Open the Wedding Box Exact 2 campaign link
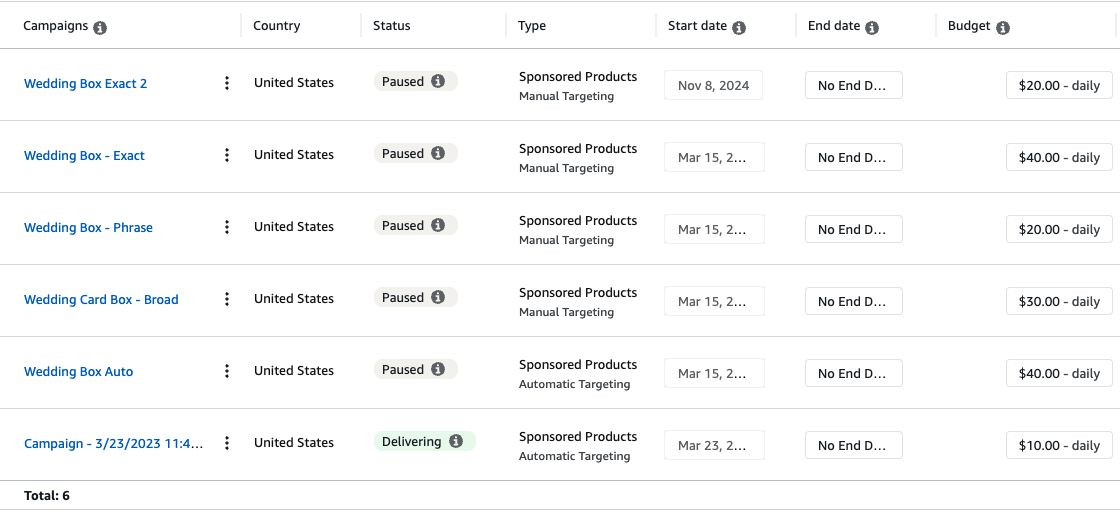This screenshot has width=1120, height=512. click(85, 84)
